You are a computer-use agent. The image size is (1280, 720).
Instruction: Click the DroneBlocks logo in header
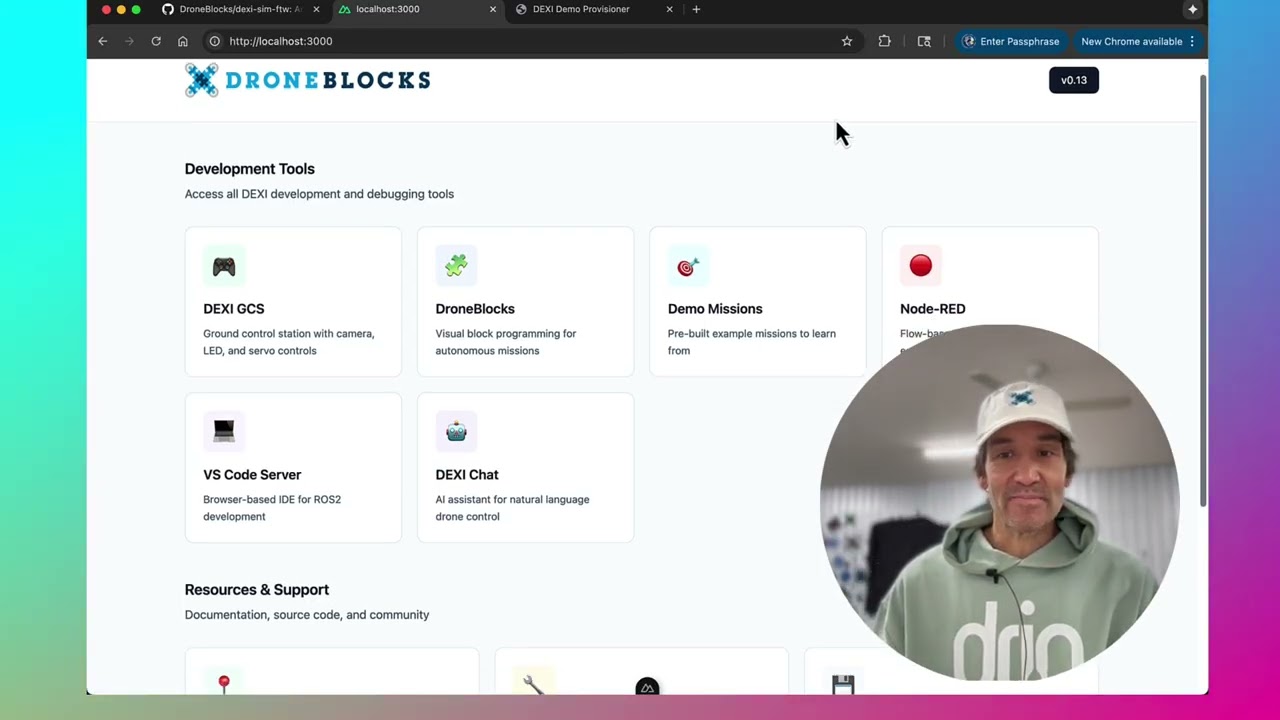(308, 80)
